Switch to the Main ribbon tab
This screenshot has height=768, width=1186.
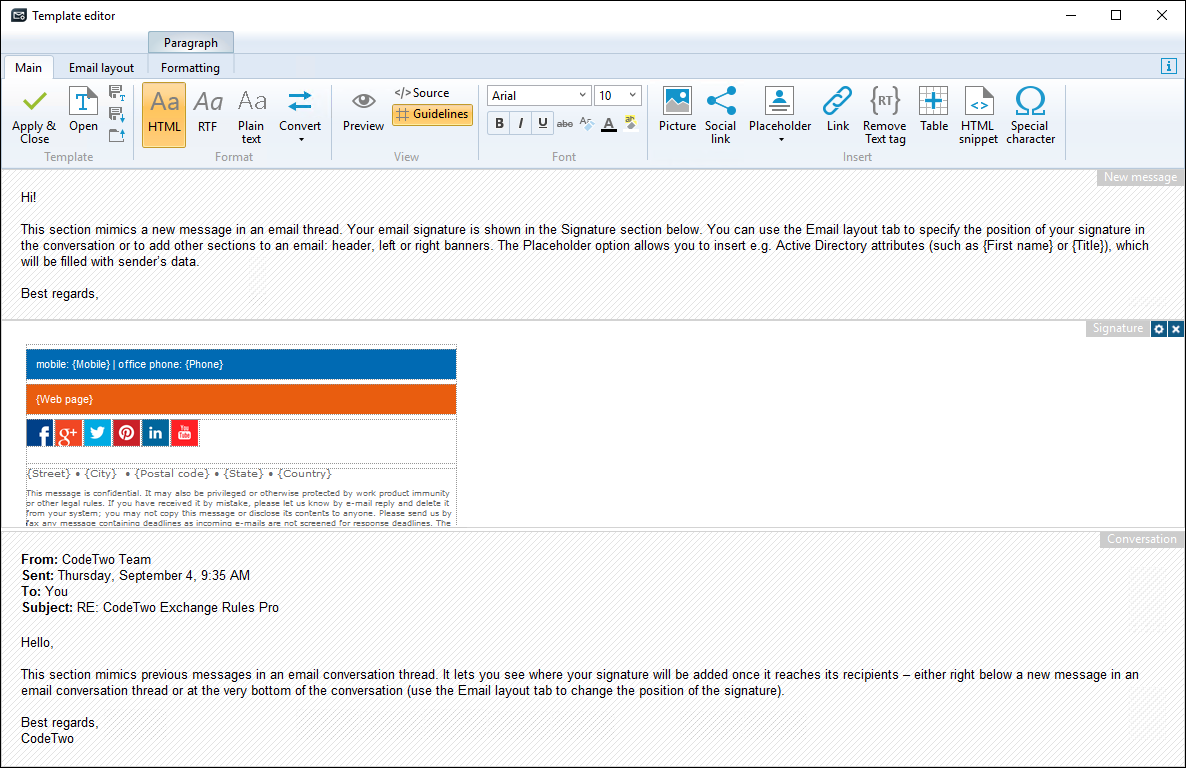point(29,67)
